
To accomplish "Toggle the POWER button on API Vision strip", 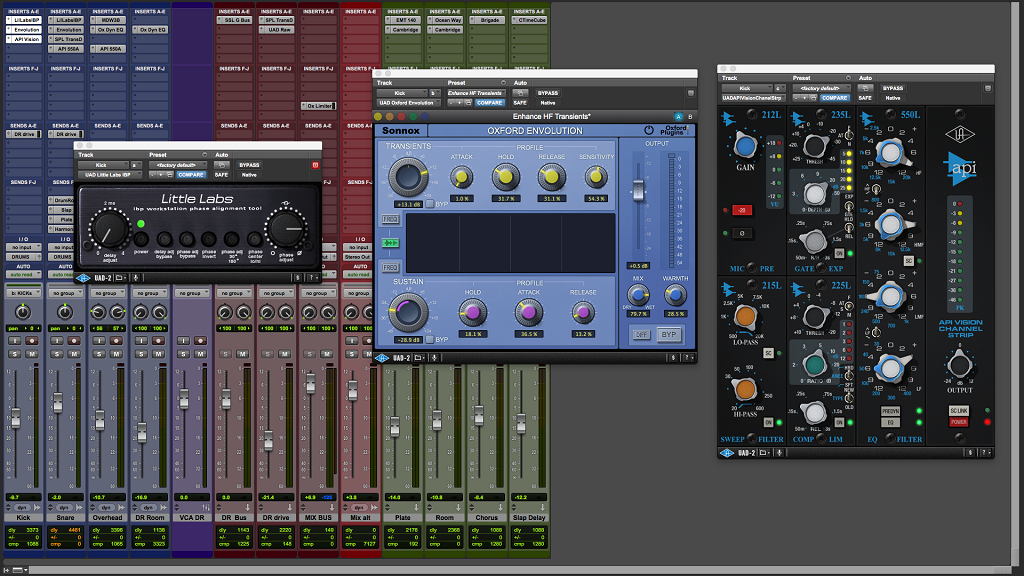I will coord(959,422).
